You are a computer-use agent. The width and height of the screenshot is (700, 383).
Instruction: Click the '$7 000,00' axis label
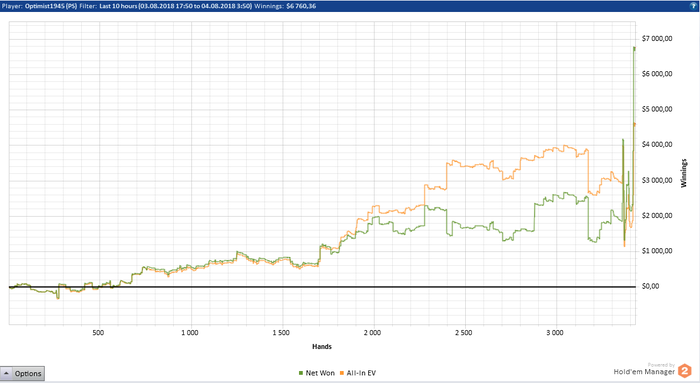point(657,39)
